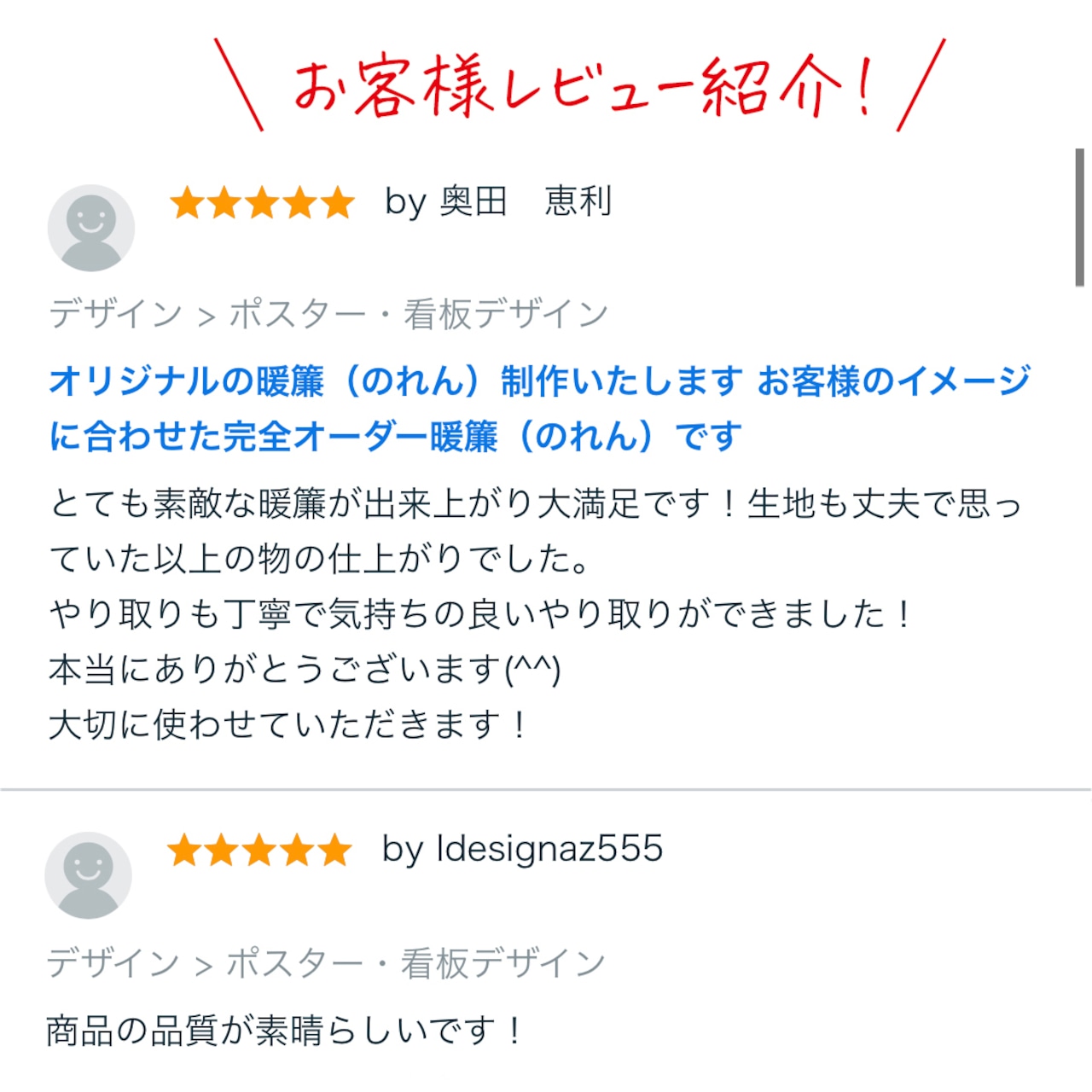Select デザイン breadcrumb in first review
This screenshot has height=1092, width=1092.
pyautogui.click(x=115, y=314)
